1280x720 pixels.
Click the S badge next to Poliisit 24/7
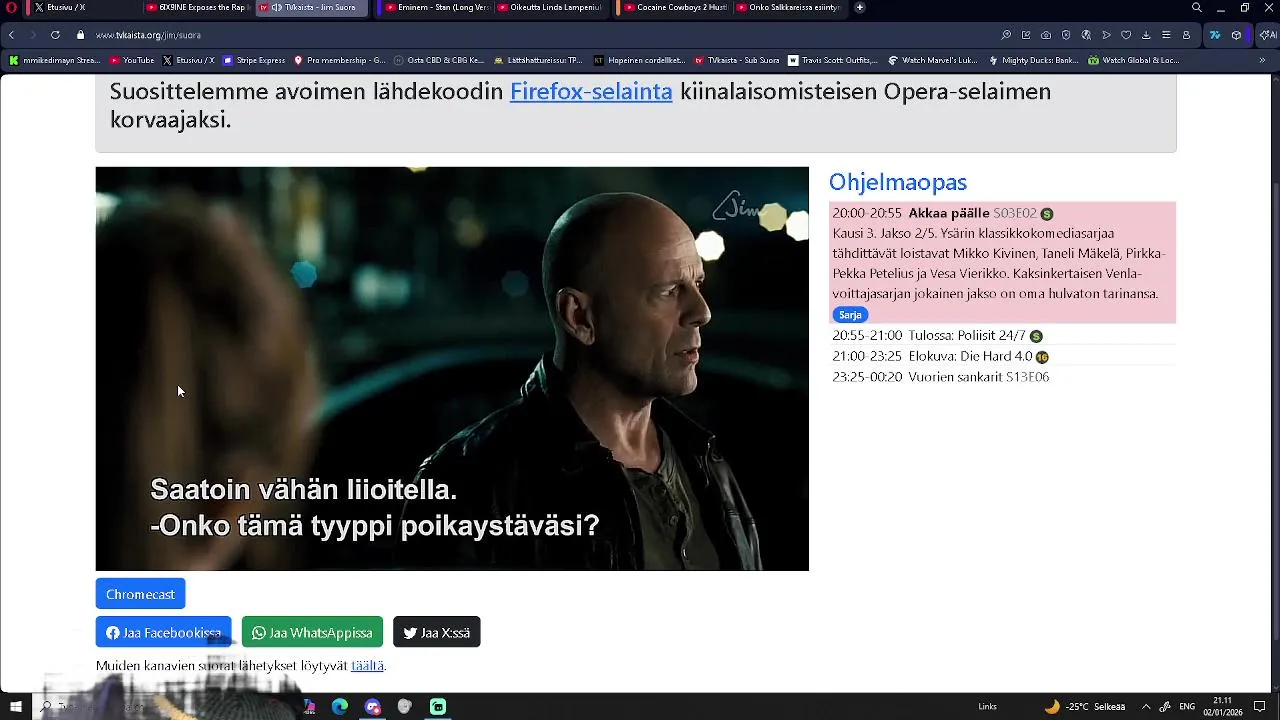[x=1036, y=336]
